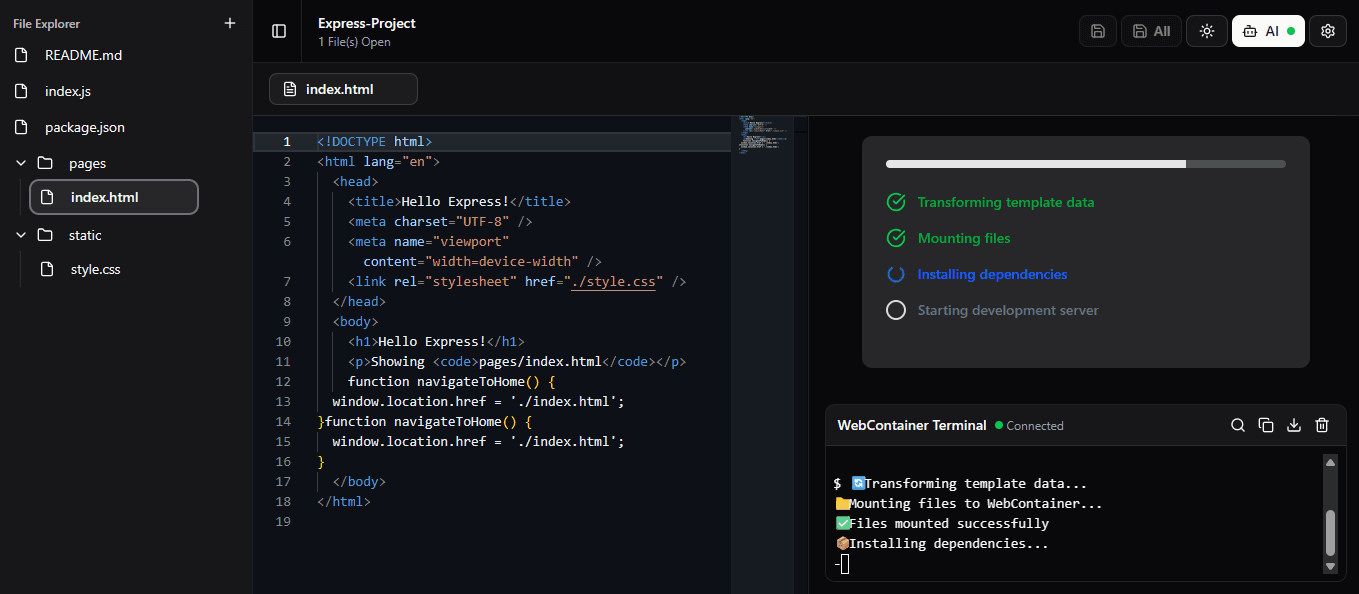Save the current index.html file
Screen dimensions: 1359x594
pyautogui.click(x=1097, y=31)
